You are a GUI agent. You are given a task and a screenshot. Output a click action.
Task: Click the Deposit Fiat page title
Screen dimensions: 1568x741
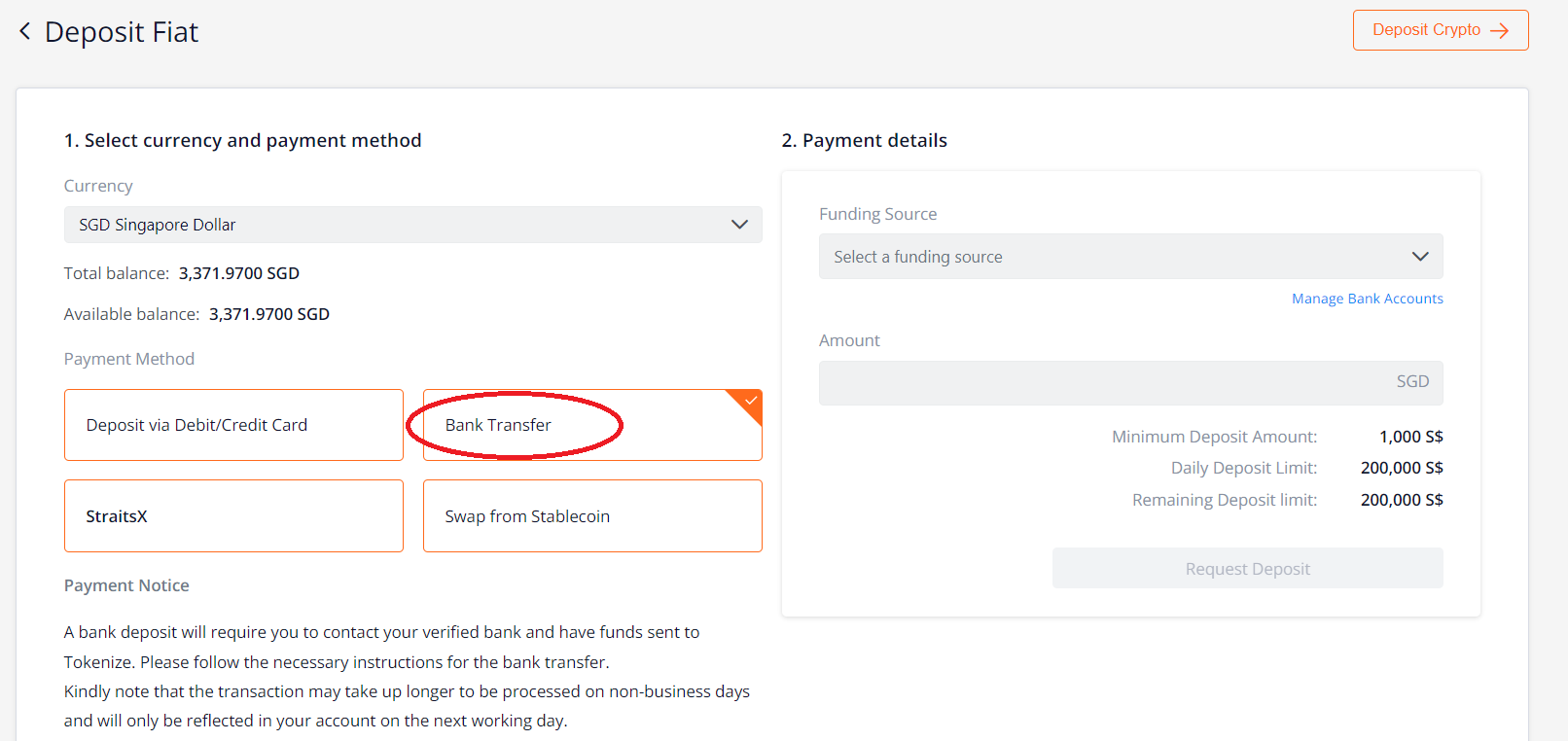[122, 32]
